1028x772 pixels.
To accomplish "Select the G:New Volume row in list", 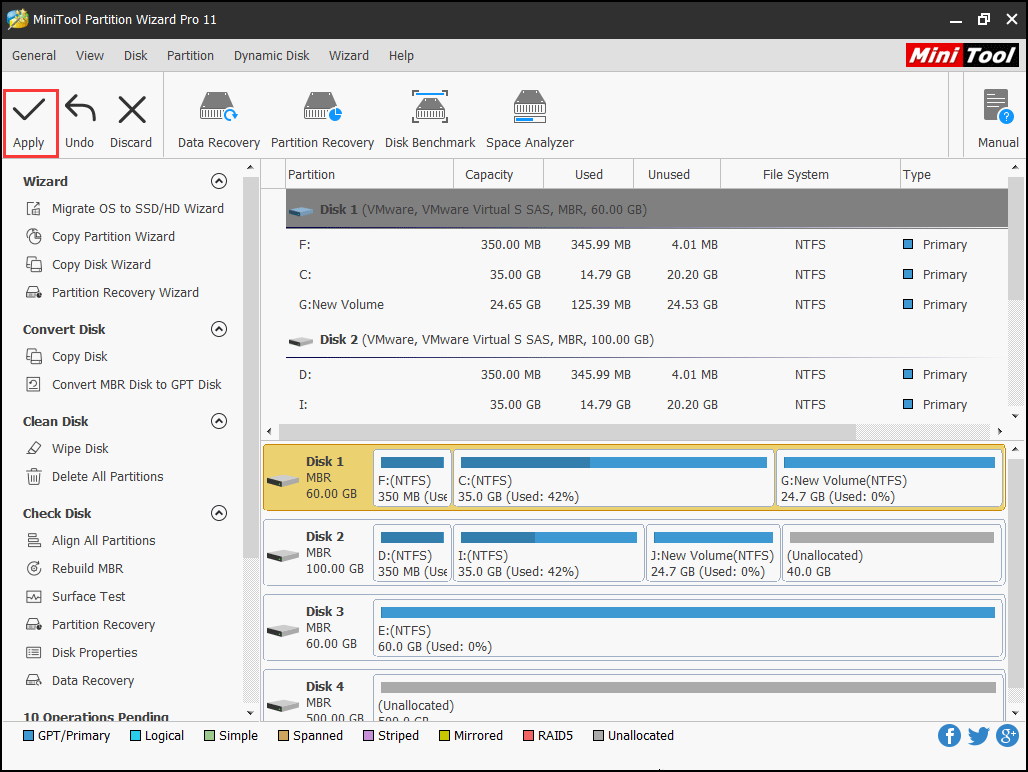I will click(646, 305).
